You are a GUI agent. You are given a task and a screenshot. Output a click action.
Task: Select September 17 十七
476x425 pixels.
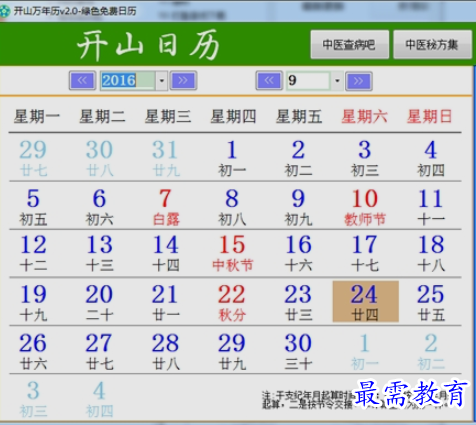click(x=365, y=253)
